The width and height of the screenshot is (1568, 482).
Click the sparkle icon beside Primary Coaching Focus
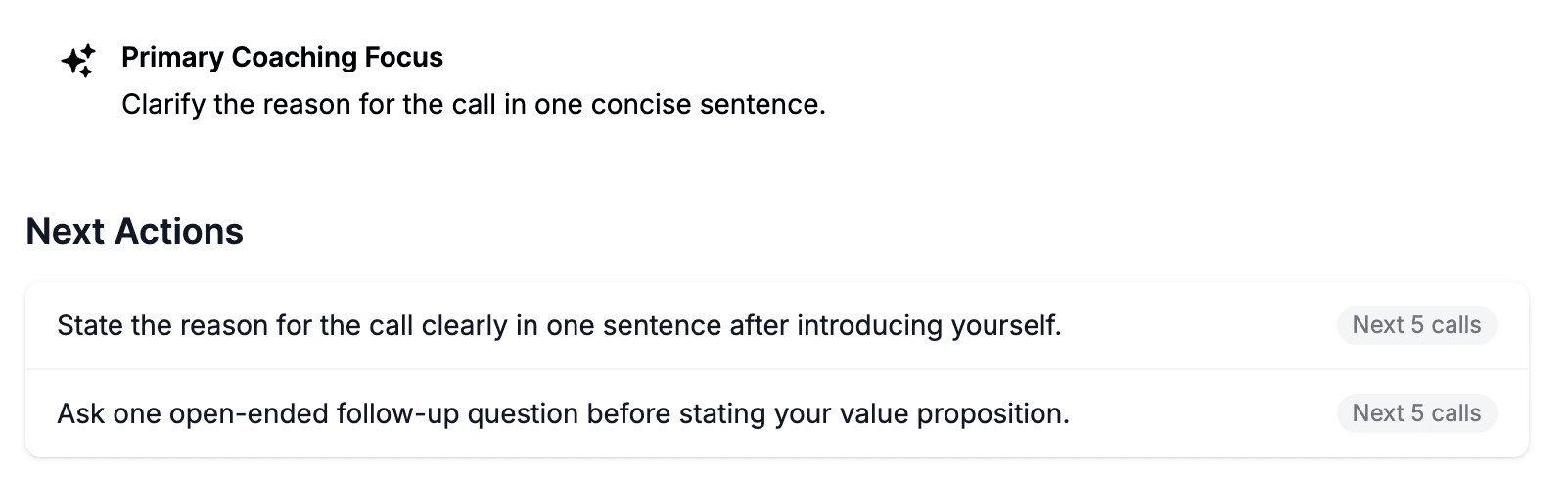(x=78, y=61)
